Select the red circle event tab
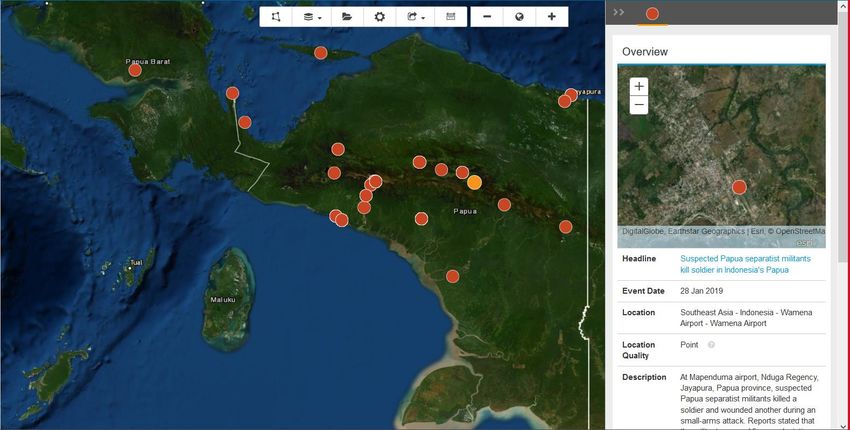850x430 pixels. (652, 14)
